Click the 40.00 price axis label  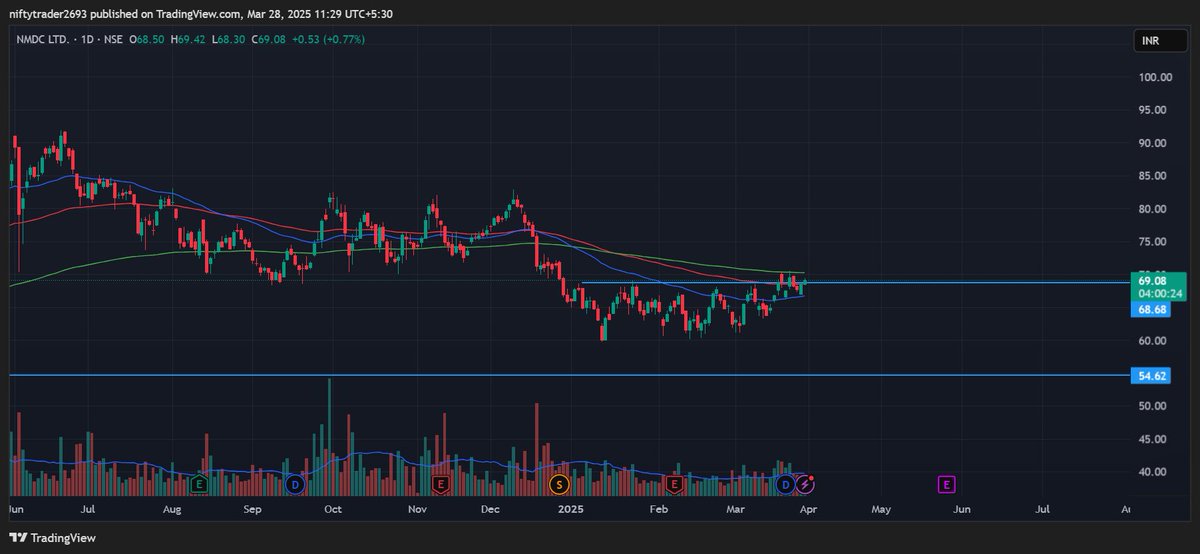[x=1154, y=472]
